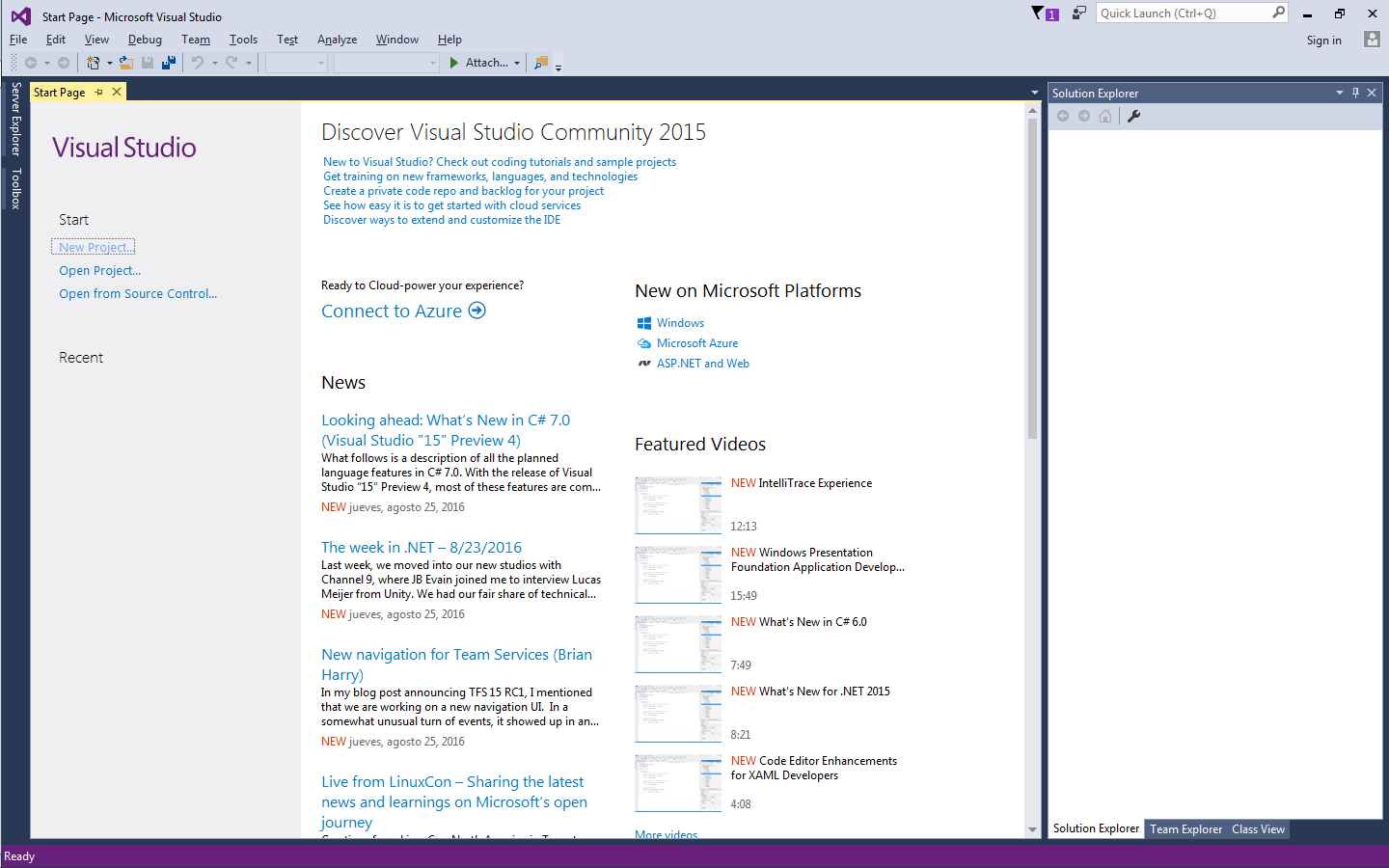Click the Solution Explorer Back icon
The height and width of the screenshot is (868, 1389).
(1063, 116)
